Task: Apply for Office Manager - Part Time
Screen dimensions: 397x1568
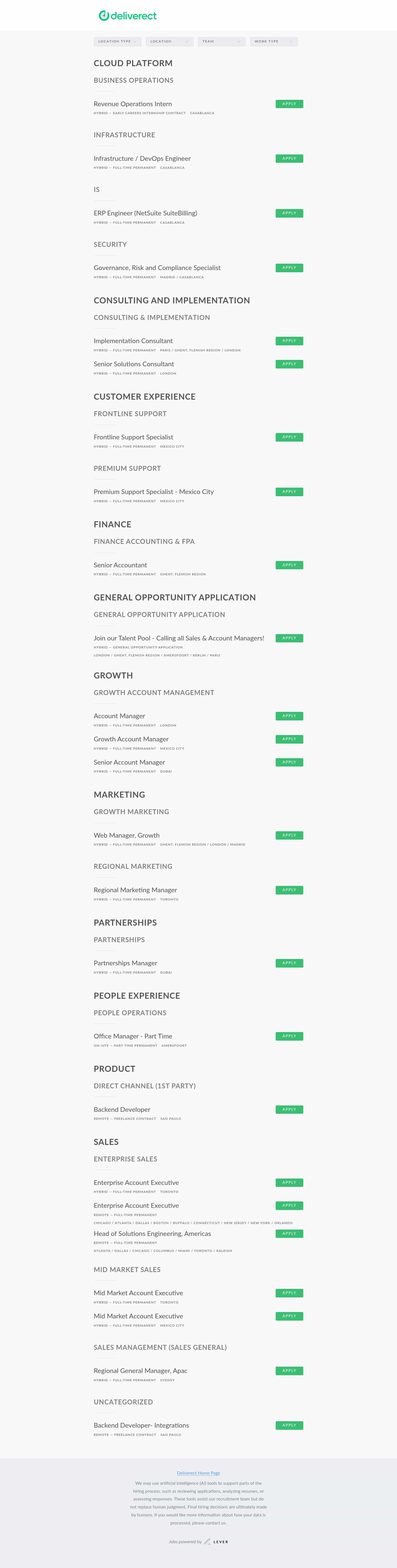Action: (289, 1037)
